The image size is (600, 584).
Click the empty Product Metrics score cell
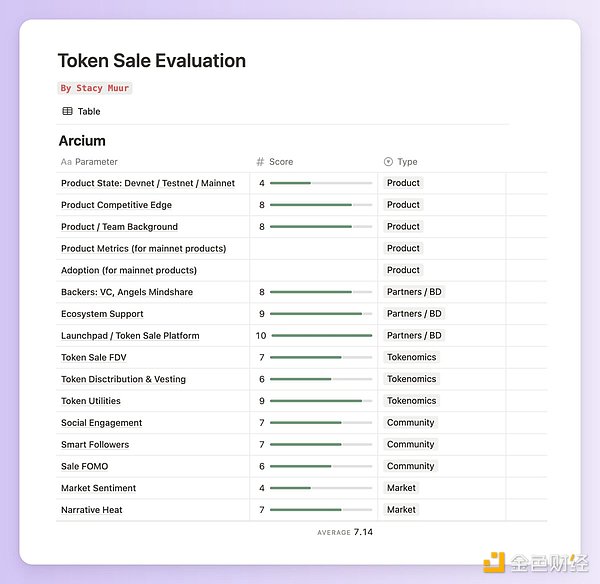313,248
